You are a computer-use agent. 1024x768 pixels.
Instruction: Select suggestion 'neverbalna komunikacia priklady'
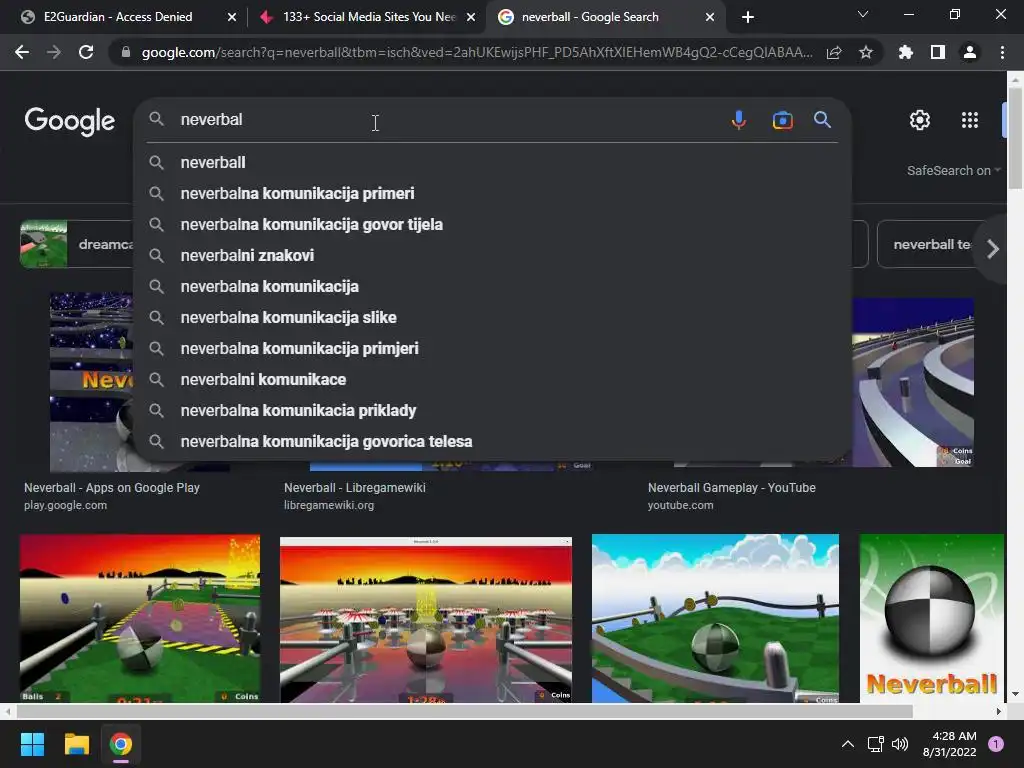(x=492, y=411)
